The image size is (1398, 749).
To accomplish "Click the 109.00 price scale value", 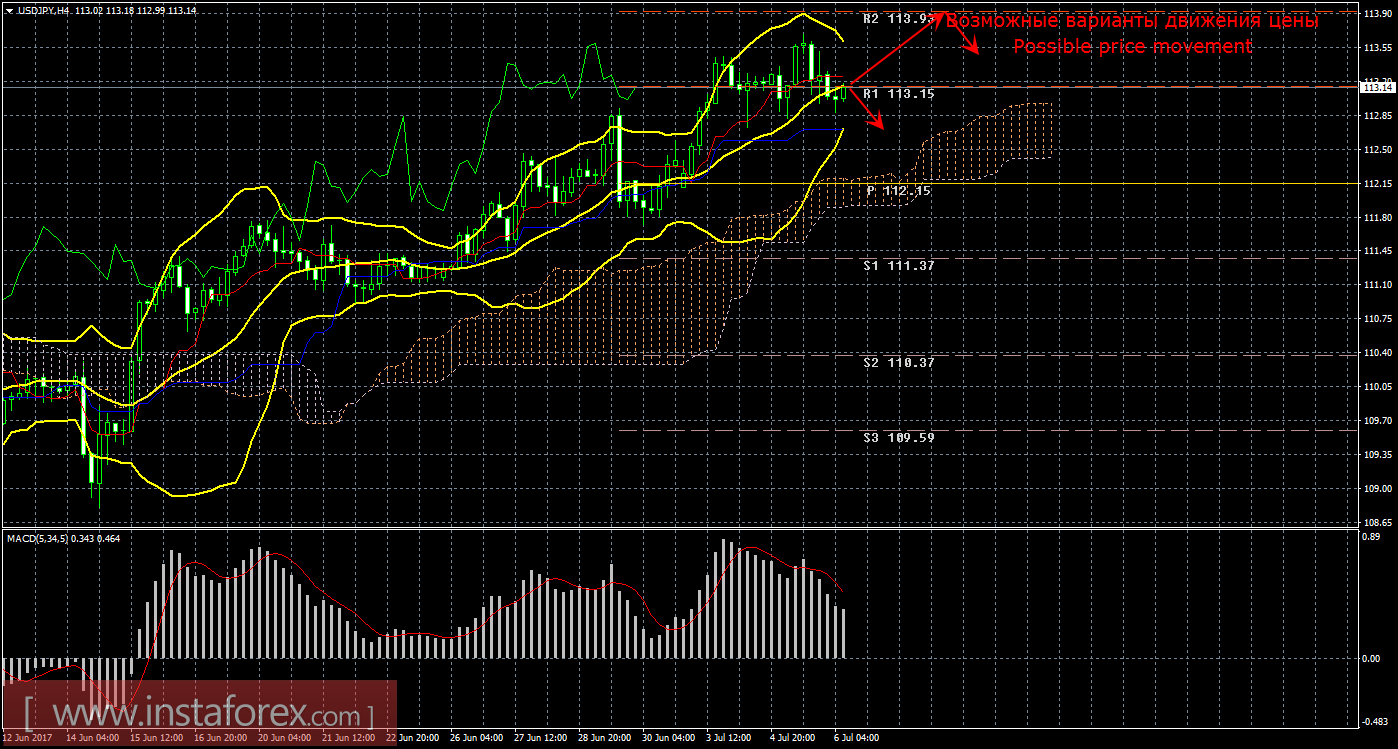I will pos(1378,489).
